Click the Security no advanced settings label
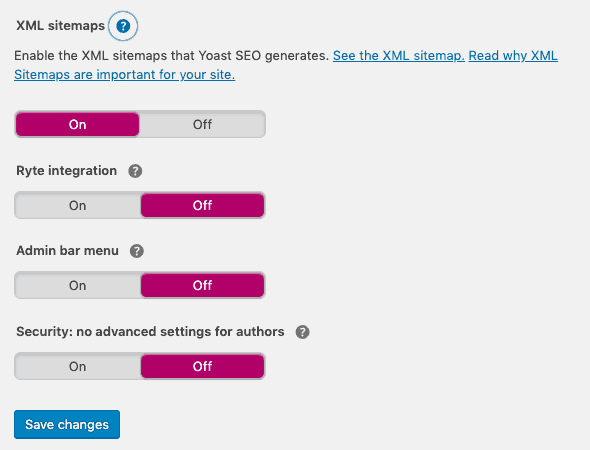 click(150, 331)
